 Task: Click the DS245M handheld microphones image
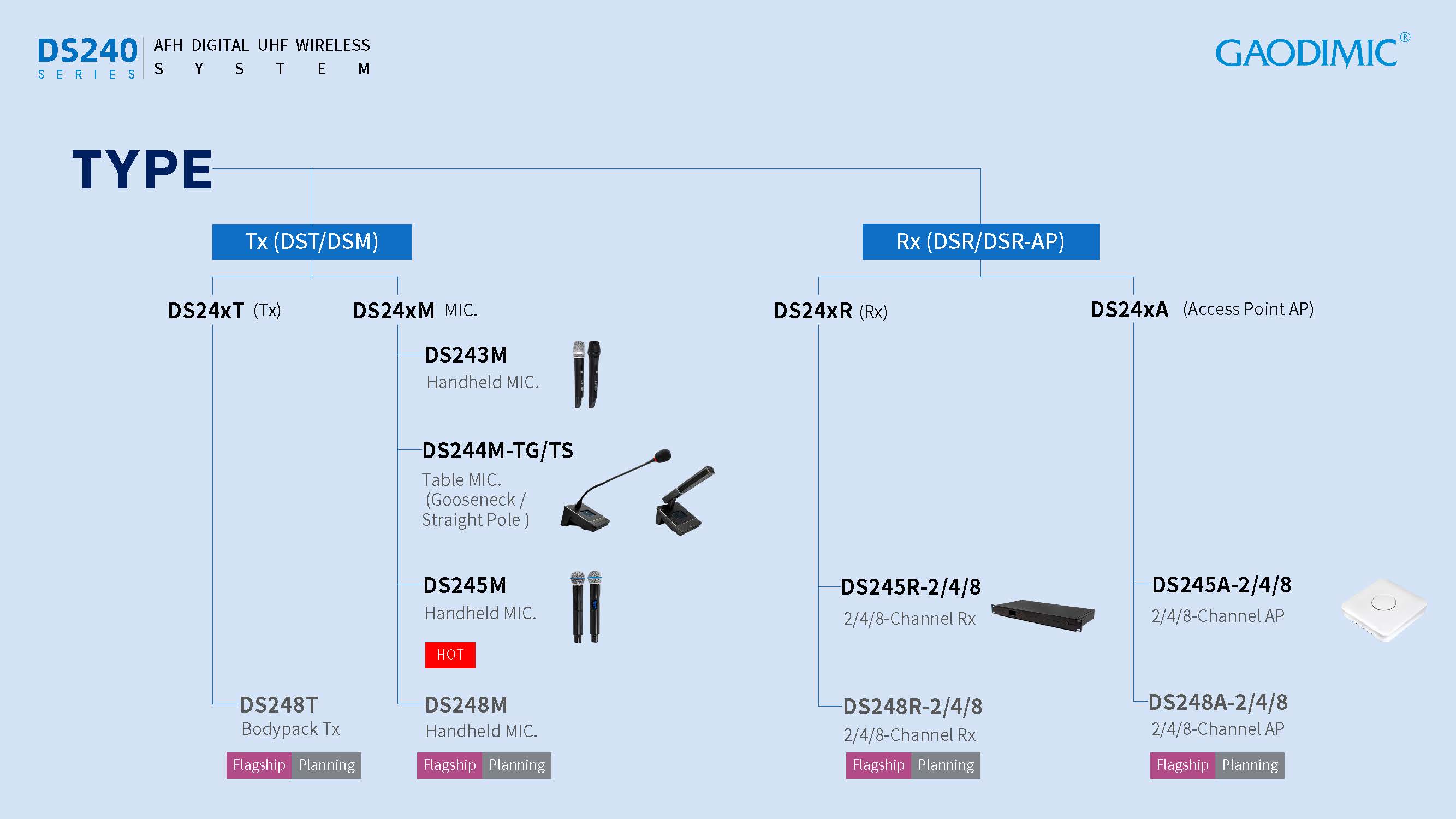586,607
